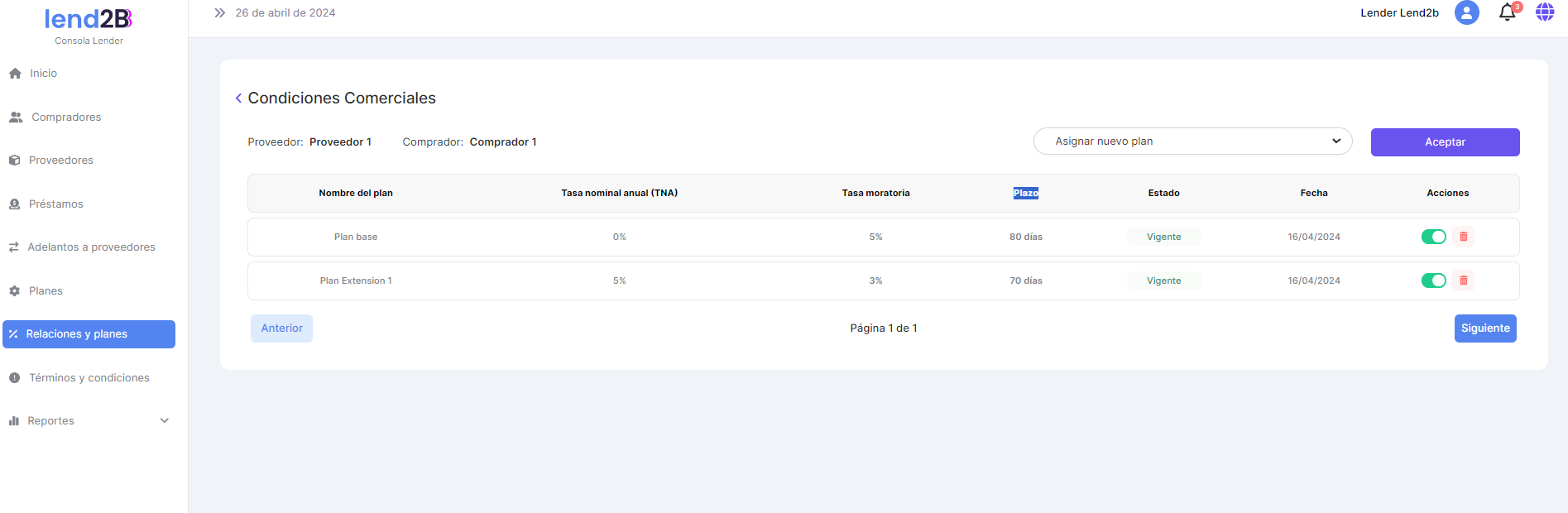The image size is (1568, 513).
Task: Open the user profile avatar icon
Action: pos(1466,12)
